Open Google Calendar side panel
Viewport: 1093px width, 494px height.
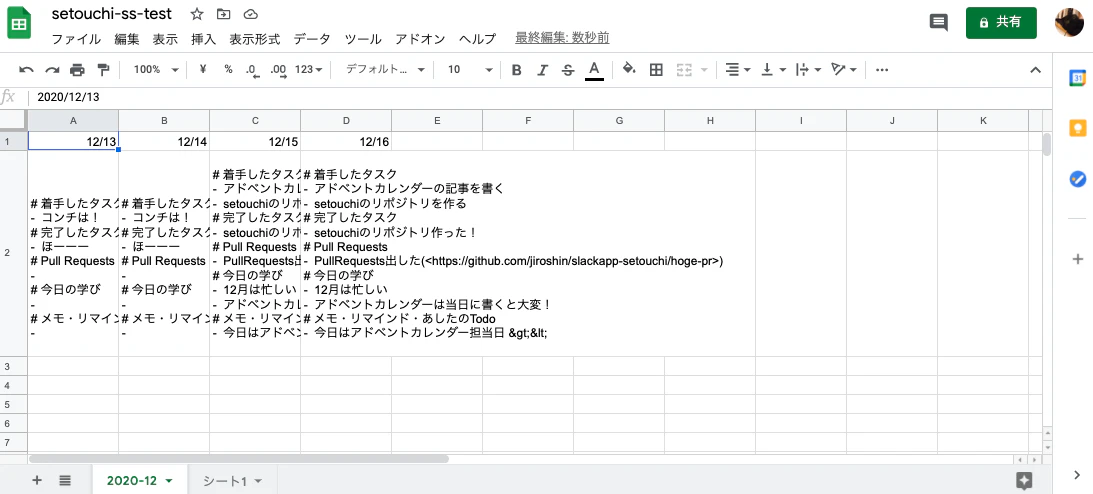1078,78
